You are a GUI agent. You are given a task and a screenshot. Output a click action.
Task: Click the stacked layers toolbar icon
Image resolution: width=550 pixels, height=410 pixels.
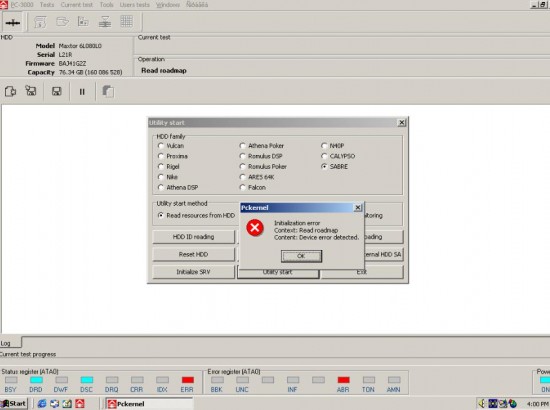(x=105, y=22)
